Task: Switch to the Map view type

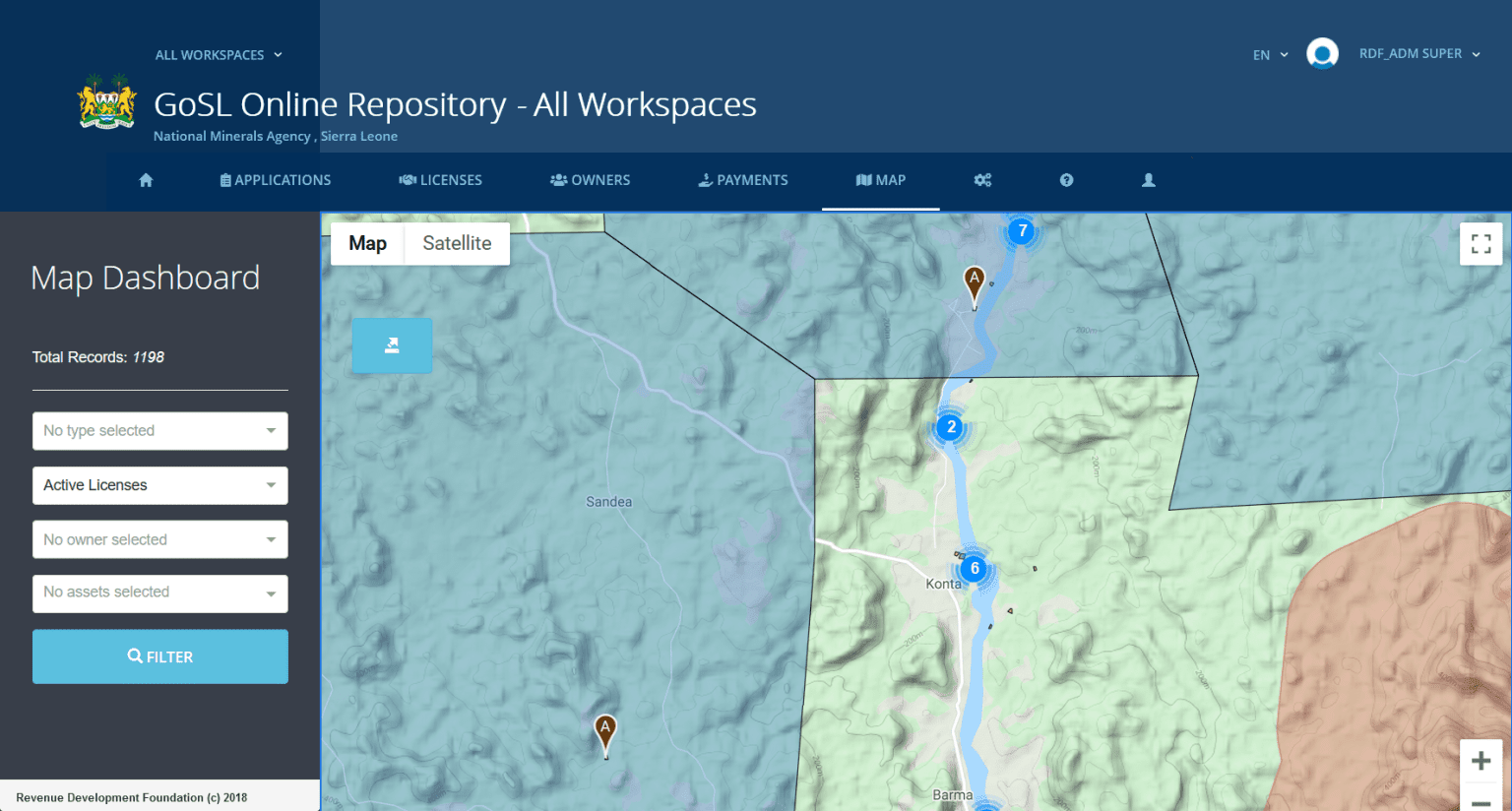Action: tap(367, 243)
